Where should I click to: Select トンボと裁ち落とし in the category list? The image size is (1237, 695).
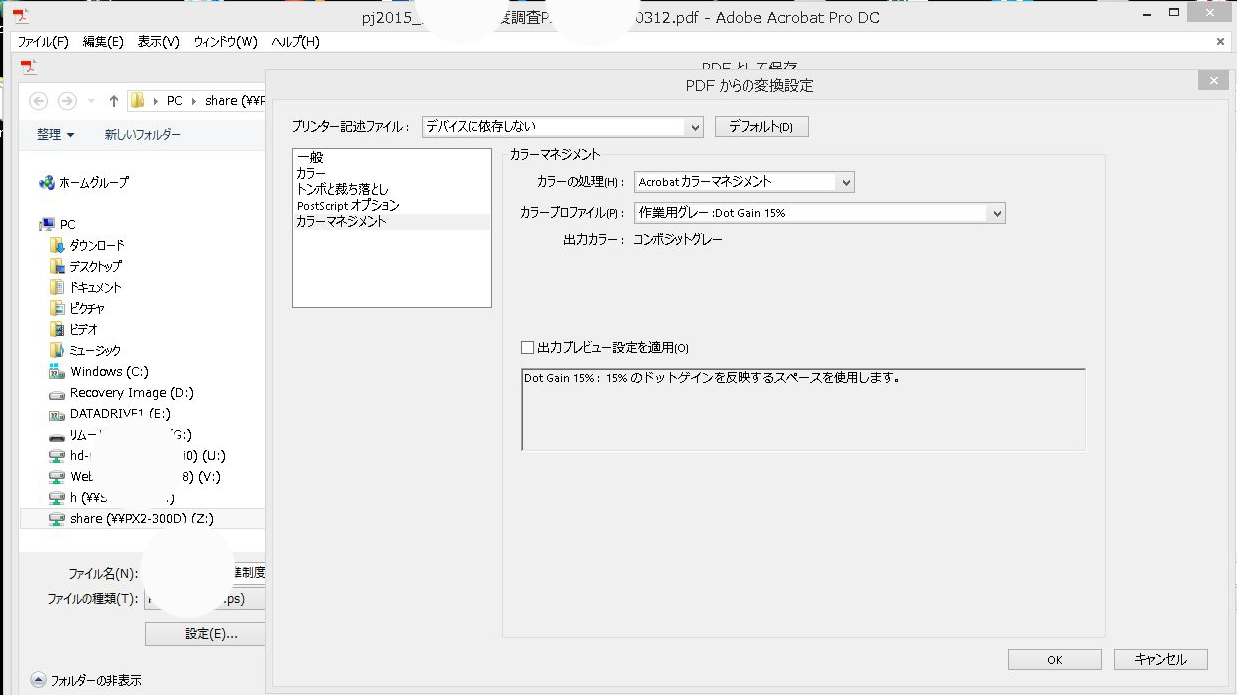click(x=391, y=190)
